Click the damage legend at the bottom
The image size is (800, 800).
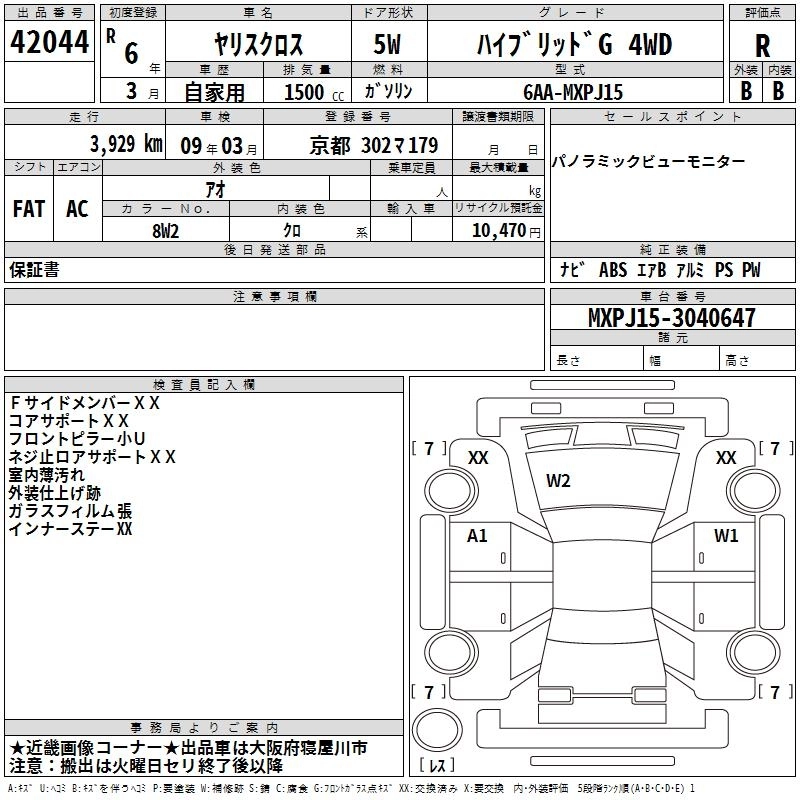pyautogui.click(x=351, y=789)
